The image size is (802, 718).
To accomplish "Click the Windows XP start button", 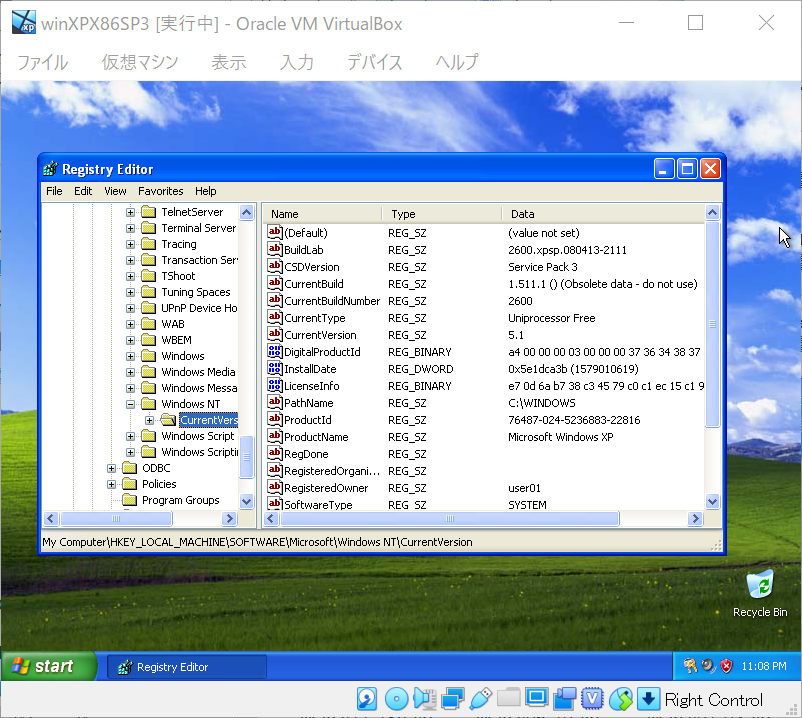I will point(49,666).
